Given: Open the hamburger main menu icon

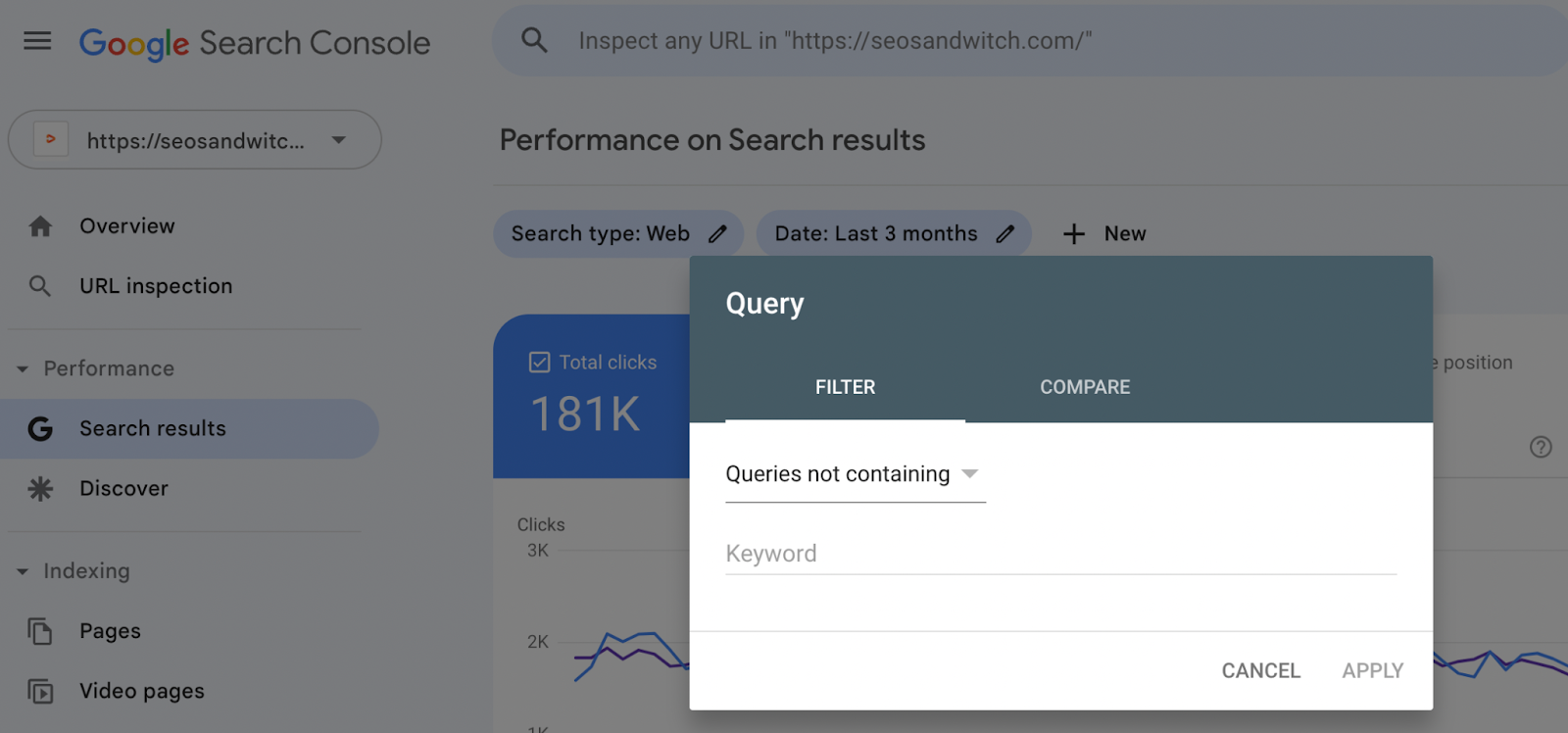Looking at the screenshot, I should point(37,41).
